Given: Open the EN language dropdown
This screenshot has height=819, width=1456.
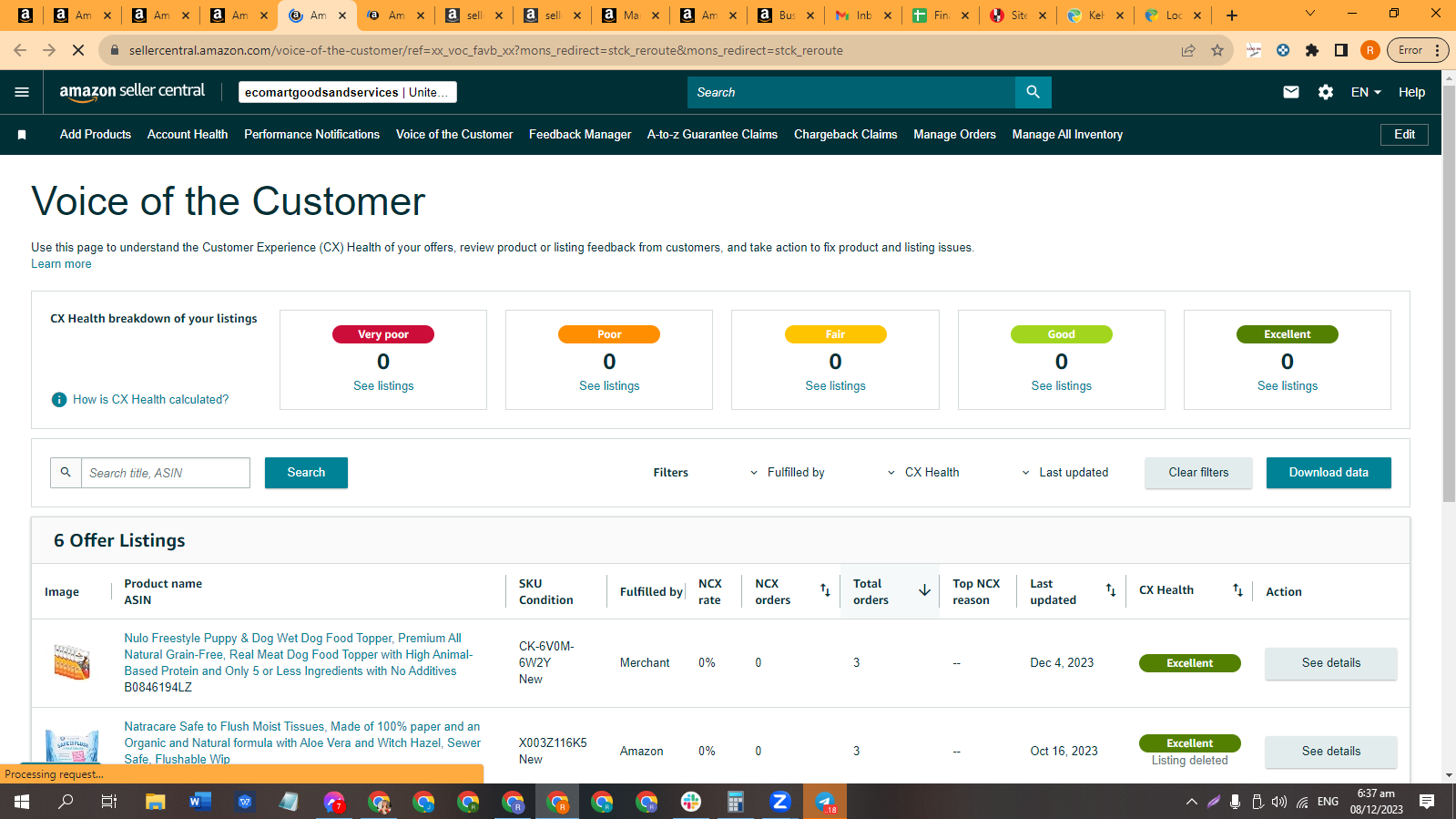Looking at the screenshot, I should click(x=1366, y=92).
